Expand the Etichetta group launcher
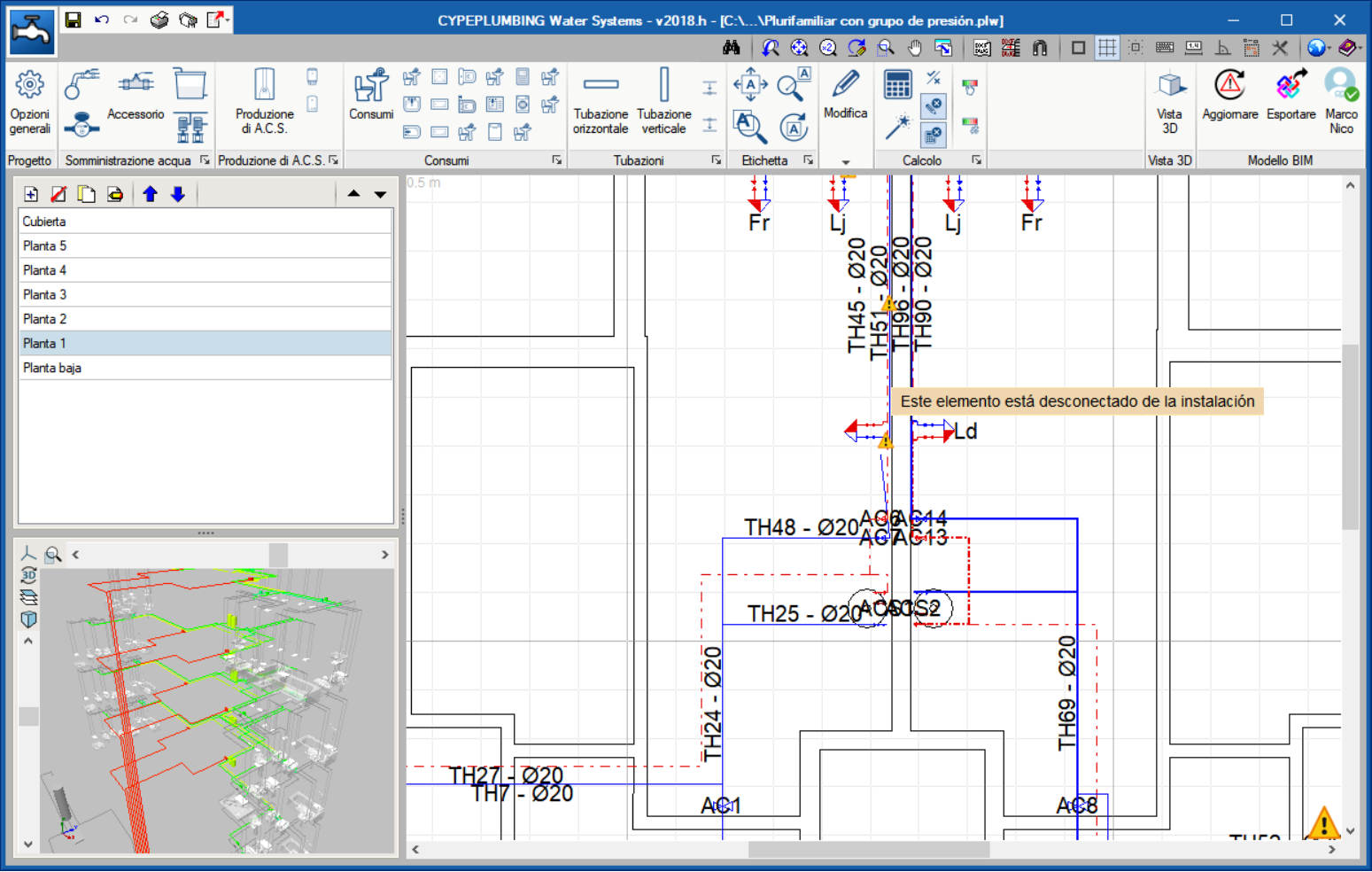1372x872 pixels. [809, 160]
